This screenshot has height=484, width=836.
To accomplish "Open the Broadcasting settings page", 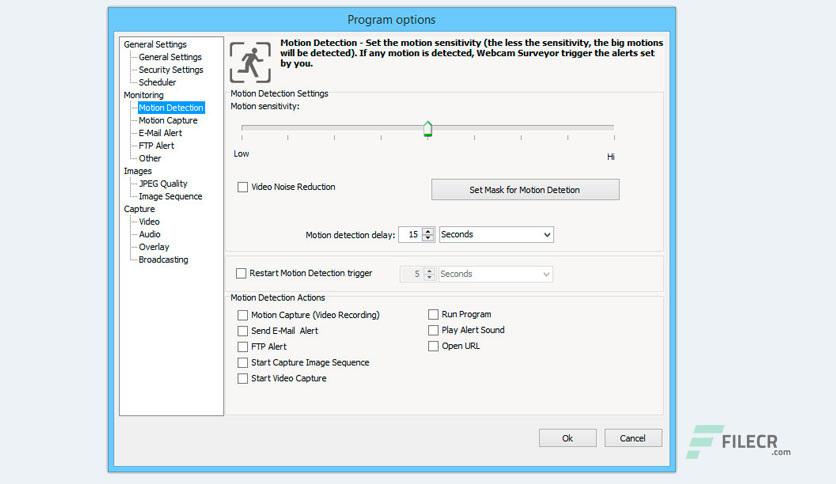I will 163,260.
